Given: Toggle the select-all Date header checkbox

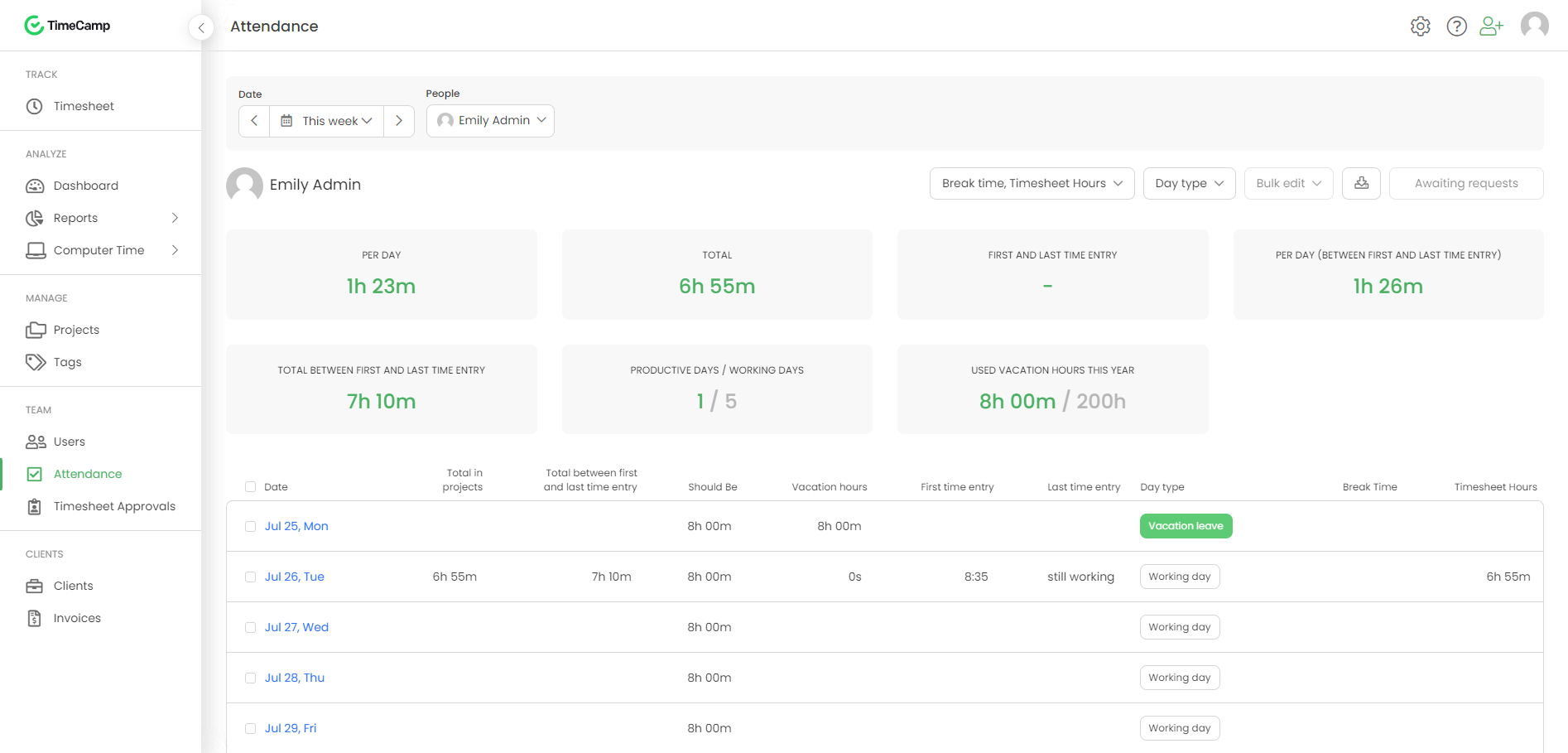Looking at the screenshot, I should coord(250,487).
